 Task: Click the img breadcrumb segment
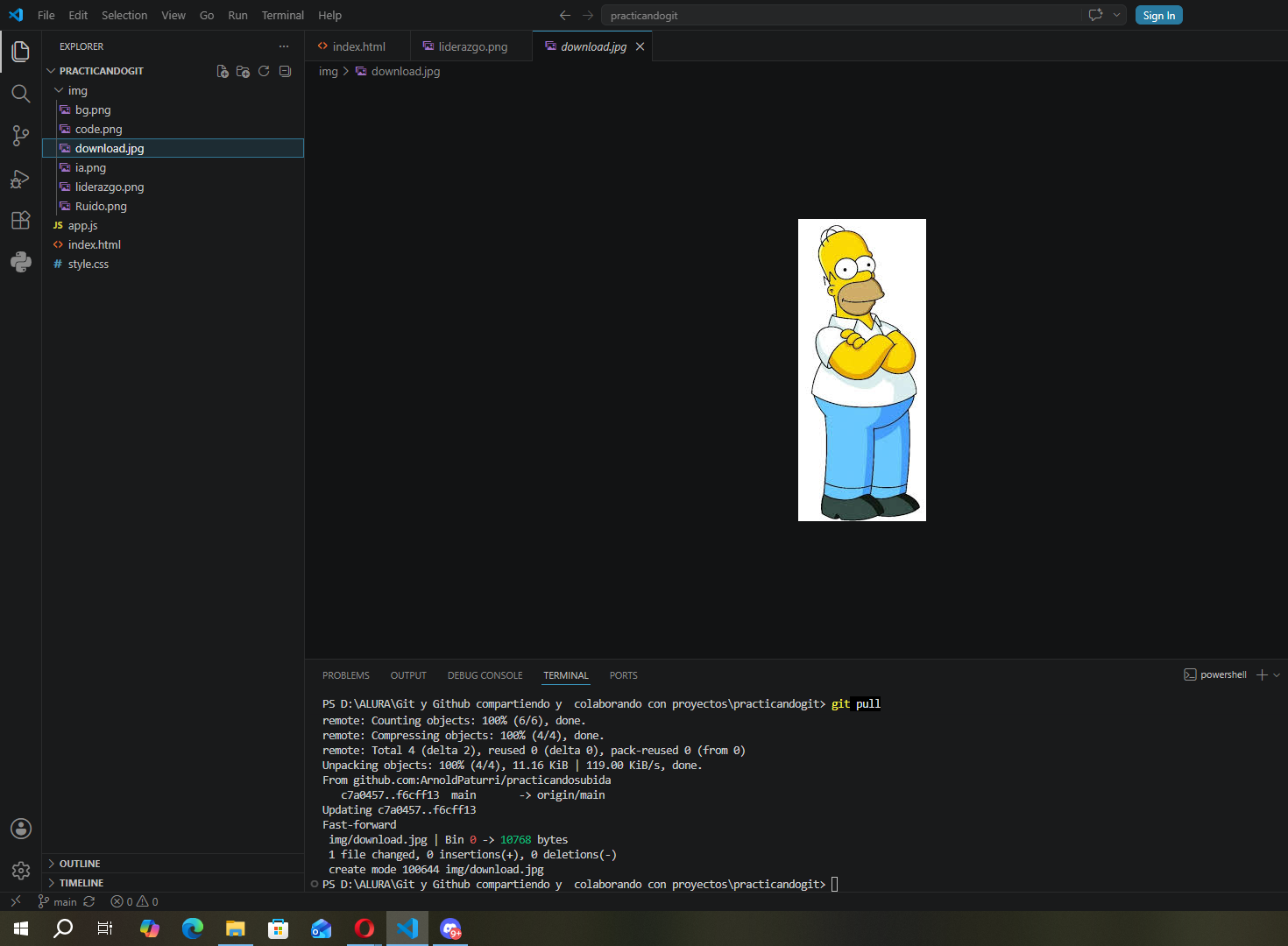[328, 72]
